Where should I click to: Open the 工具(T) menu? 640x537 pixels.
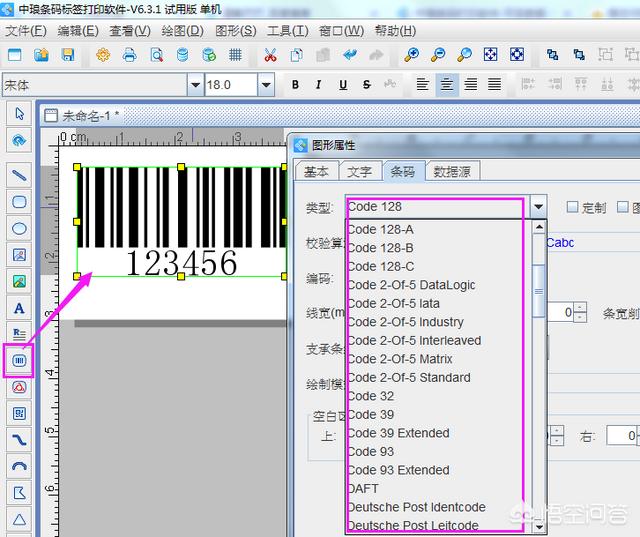tap(287, 31)
